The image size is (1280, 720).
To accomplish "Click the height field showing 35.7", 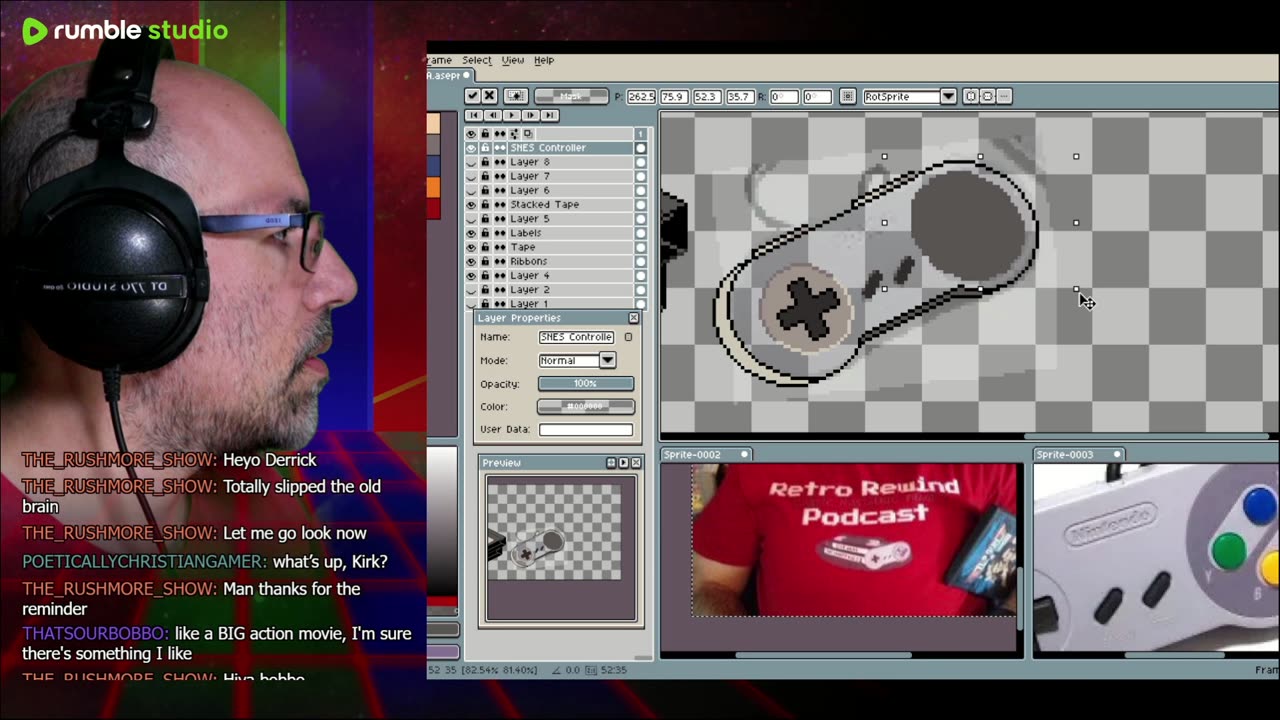I will coord(738,96).
